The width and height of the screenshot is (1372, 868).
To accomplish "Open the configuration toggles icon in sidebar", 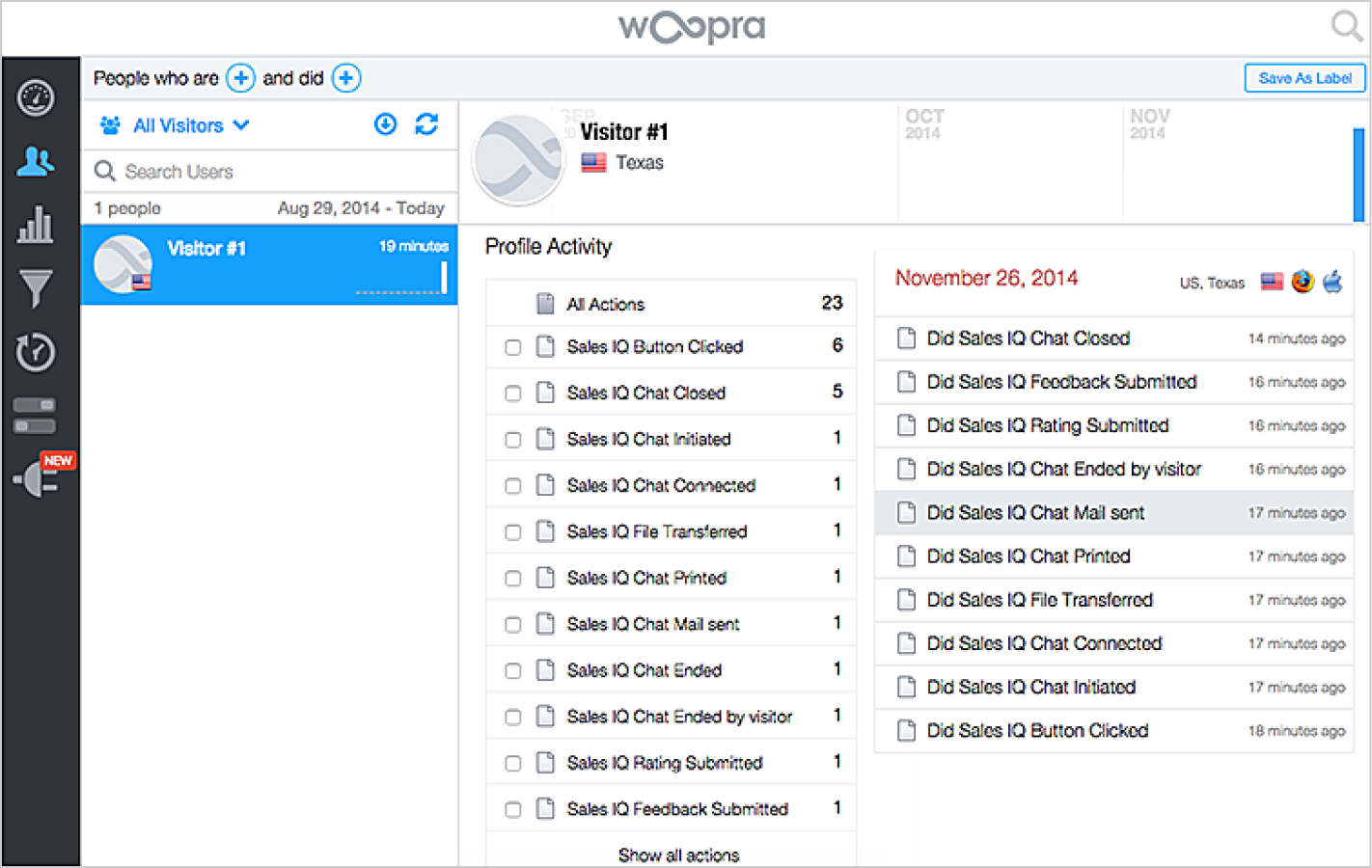I will point(35,415).
